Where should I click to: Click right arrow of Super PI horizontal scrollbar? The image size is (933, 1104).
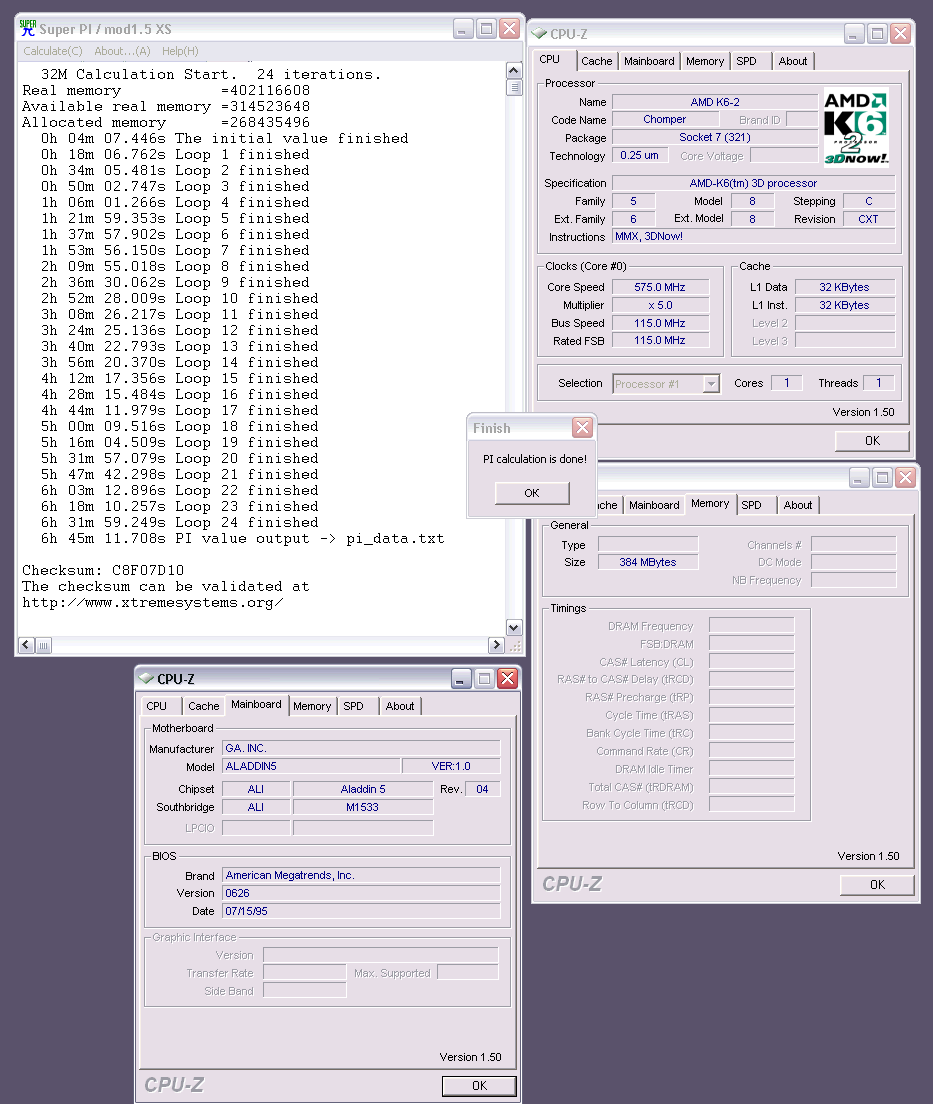[x=496, y=644]
